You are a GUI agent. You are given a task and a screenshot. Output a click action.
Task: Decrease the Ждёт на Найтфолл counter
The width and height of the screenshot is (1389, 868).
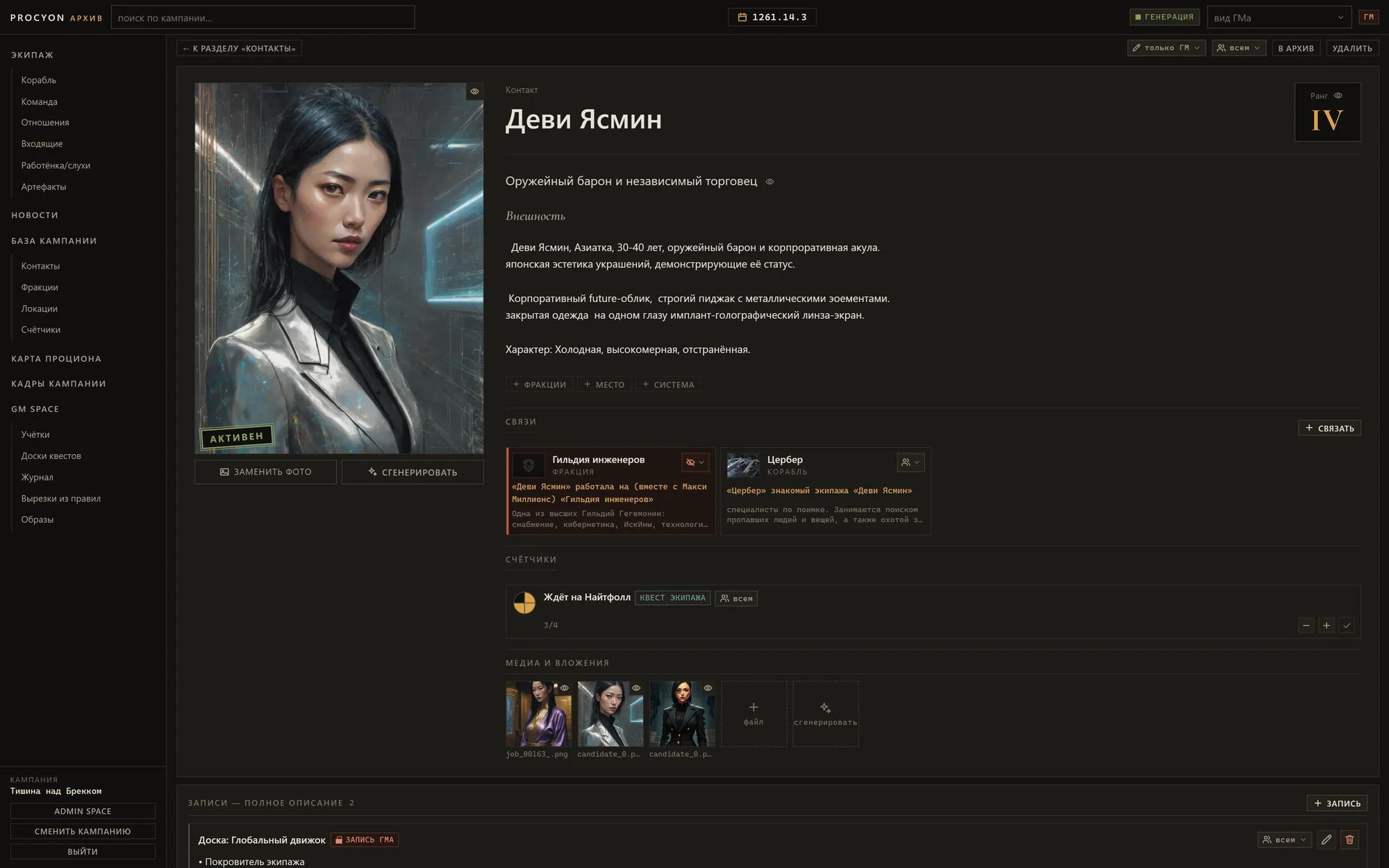(x=1306, y=626)
